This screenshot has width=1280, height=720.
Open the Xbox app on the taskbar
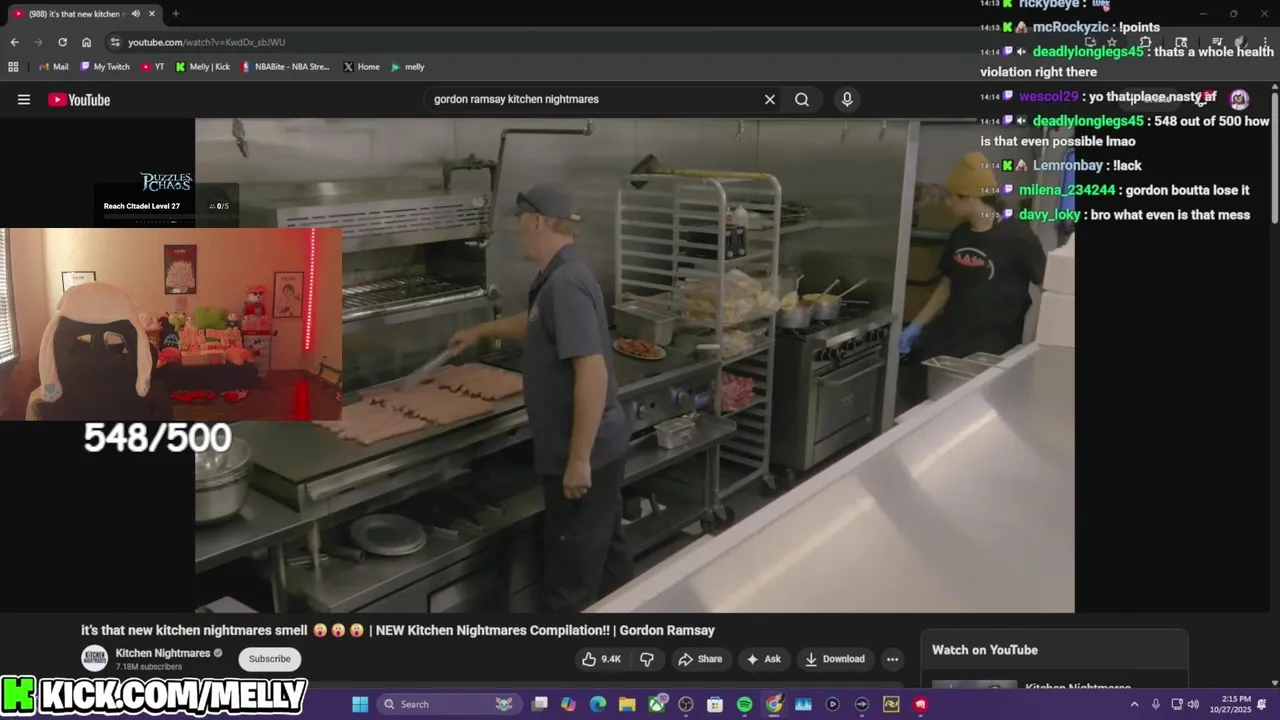pyautogui.click(x=657, y=704)
